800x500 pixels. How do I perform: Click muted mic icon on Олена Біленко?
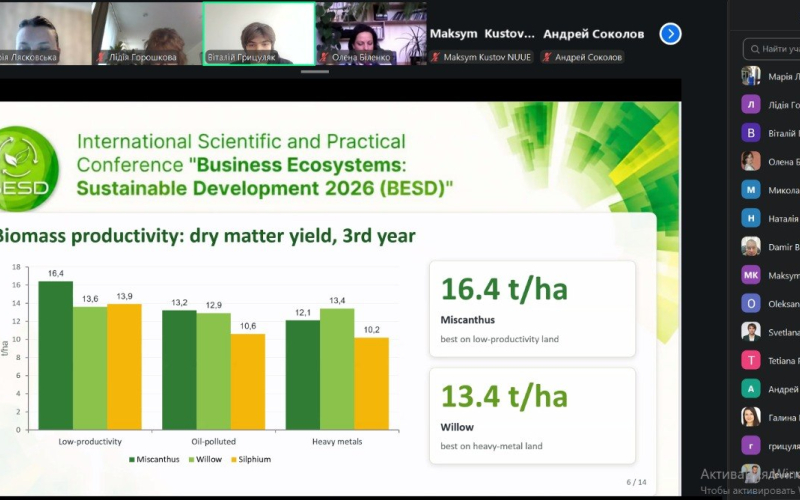[x=322, y=57]
